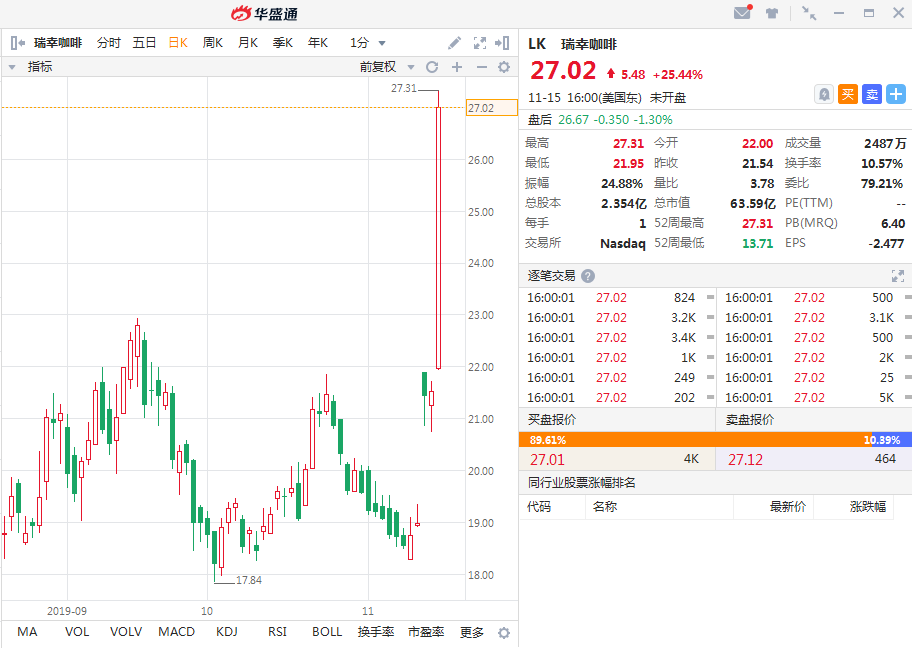Sort by 涨跌幅 column
This screenshot has width=912, height=648.
tap(868, 507)
